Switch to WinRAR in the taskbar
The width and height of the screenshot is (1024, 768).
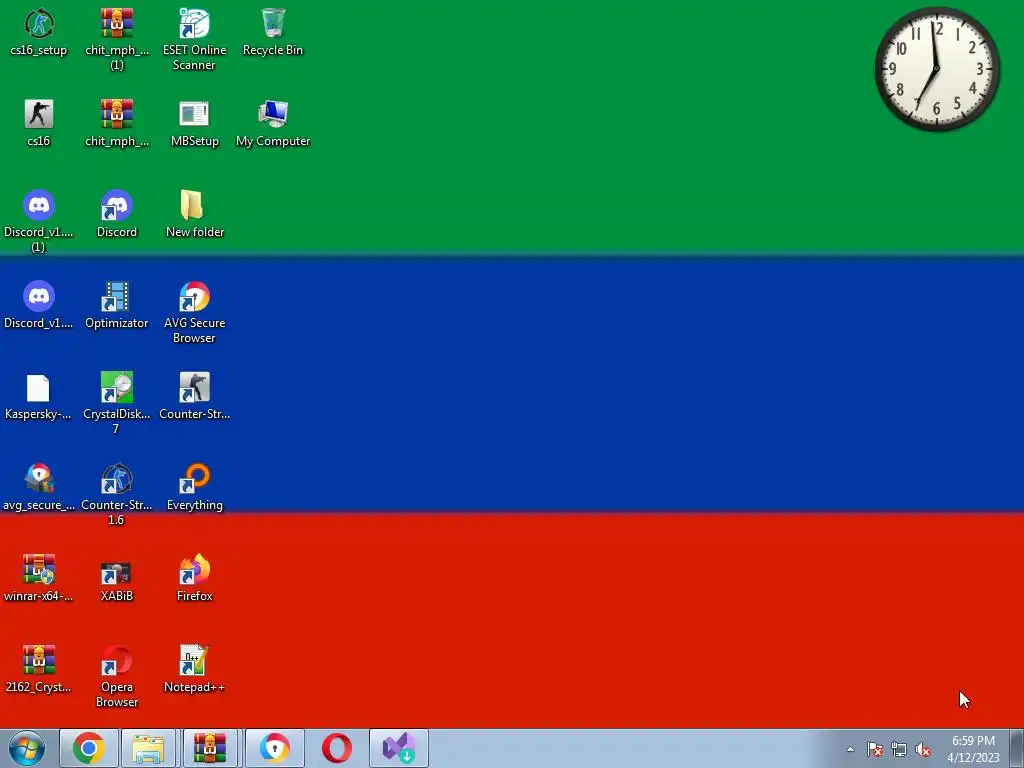[x=210, y=748]
